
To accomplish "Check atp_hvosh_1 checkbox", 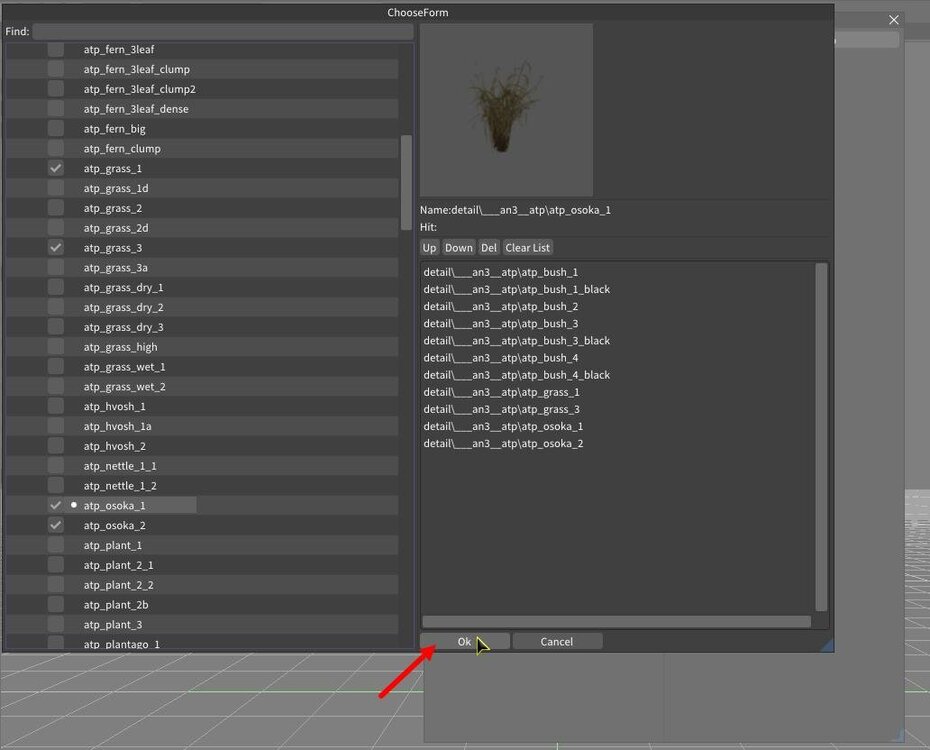I will click(x=56, y=406).
